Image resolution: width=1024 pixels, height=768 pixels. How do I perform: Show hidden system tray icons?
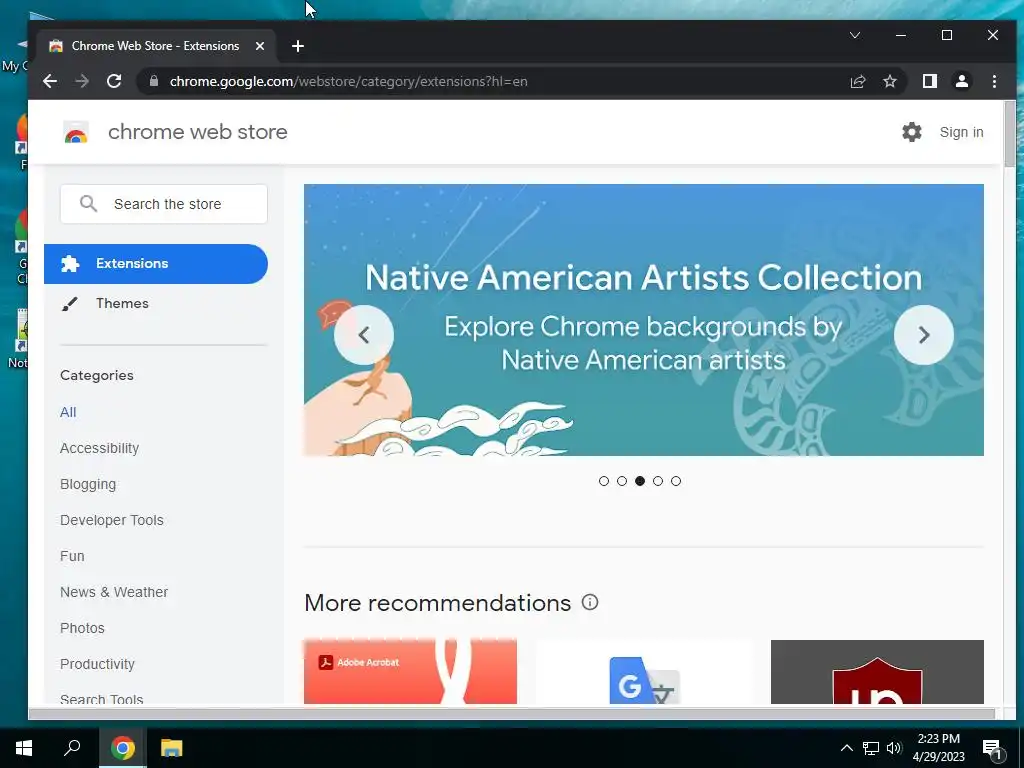[846, 748]
